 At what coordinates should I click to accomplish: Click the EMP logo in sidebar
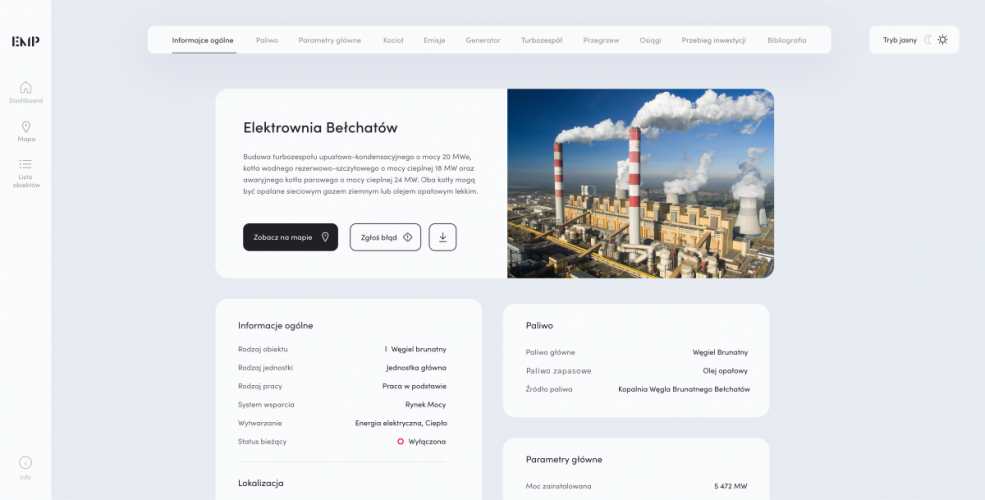point(26,41)
